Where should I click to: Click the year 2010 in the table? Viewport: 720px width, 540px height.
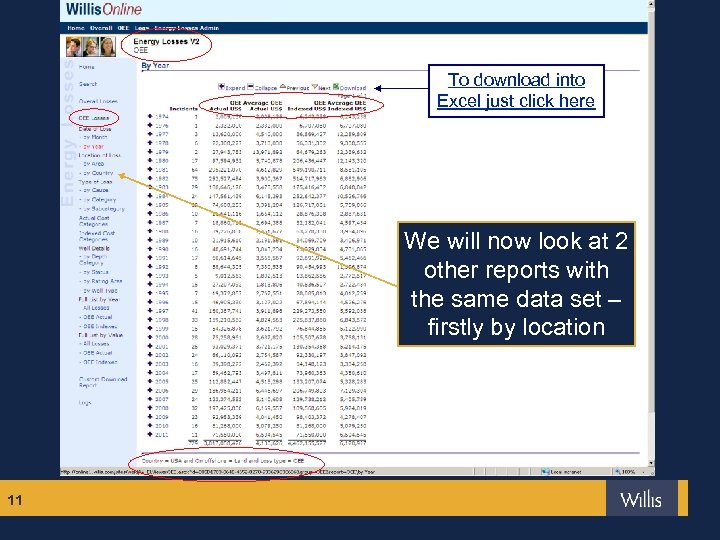tap(162, 426)
